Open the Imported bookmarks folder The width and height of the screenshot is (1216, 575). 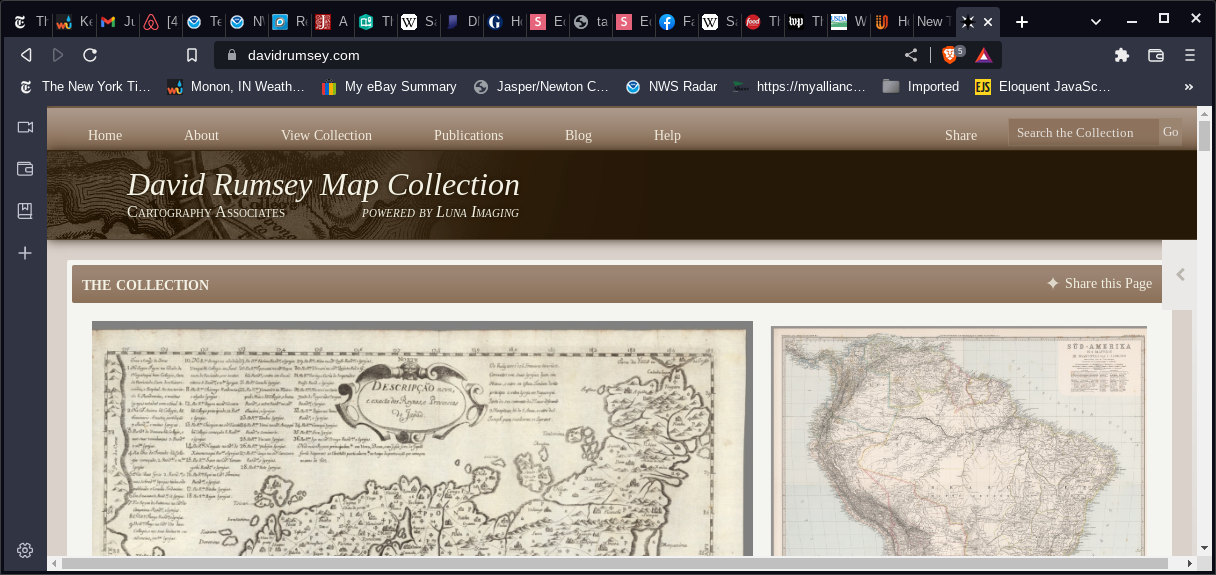click(x=921, y=87)
